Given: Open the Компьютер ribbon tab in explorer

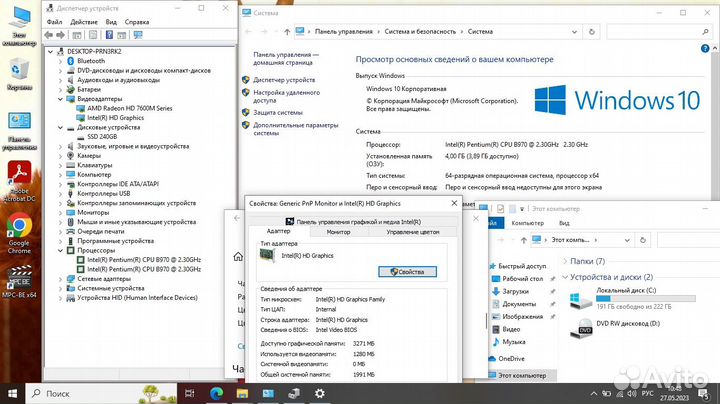Looking at the screenshot, I should (x=528, y=223).
